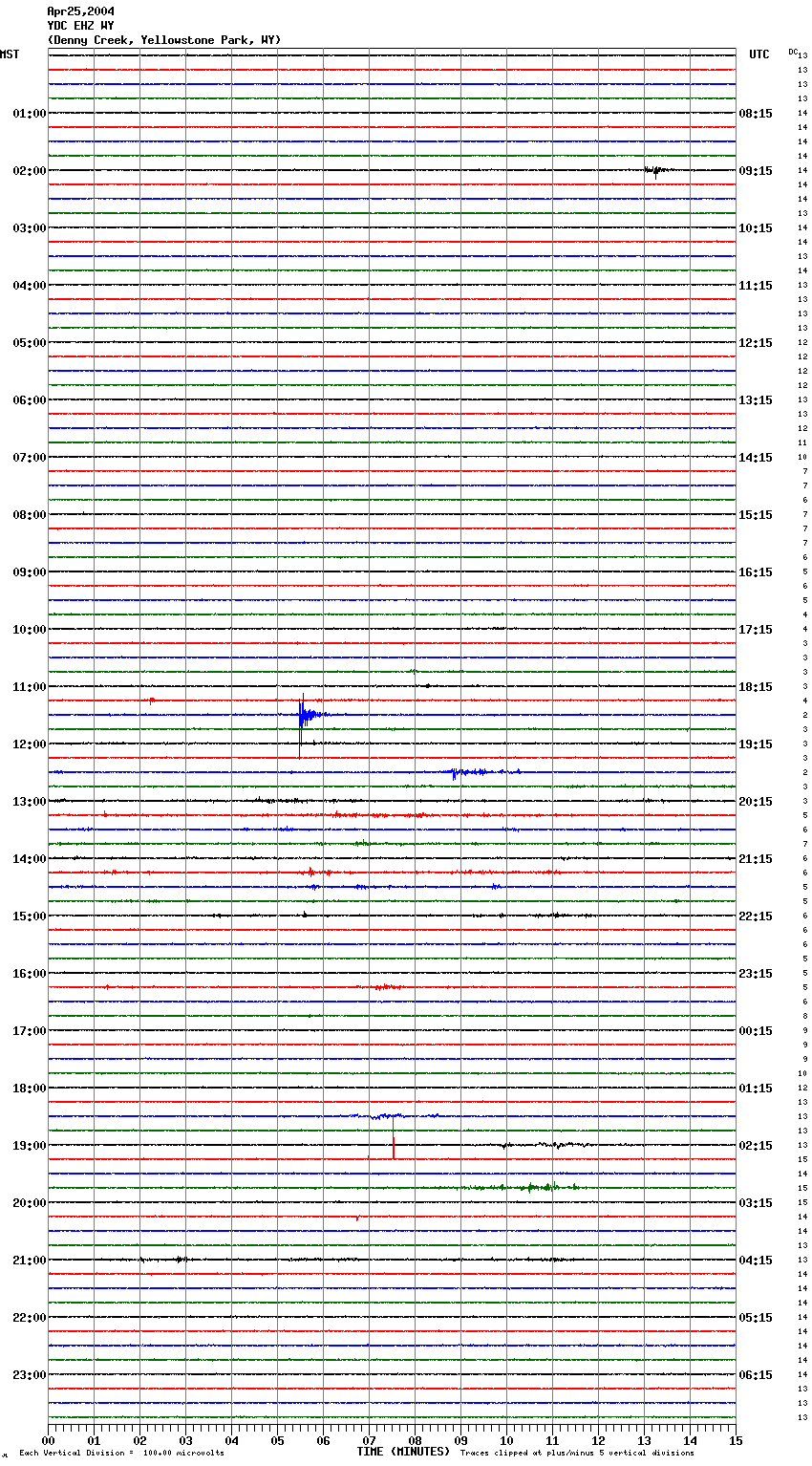Select the 01:00 MST time label
Screen dimensions: 812x1466
[x=30, y=114]
